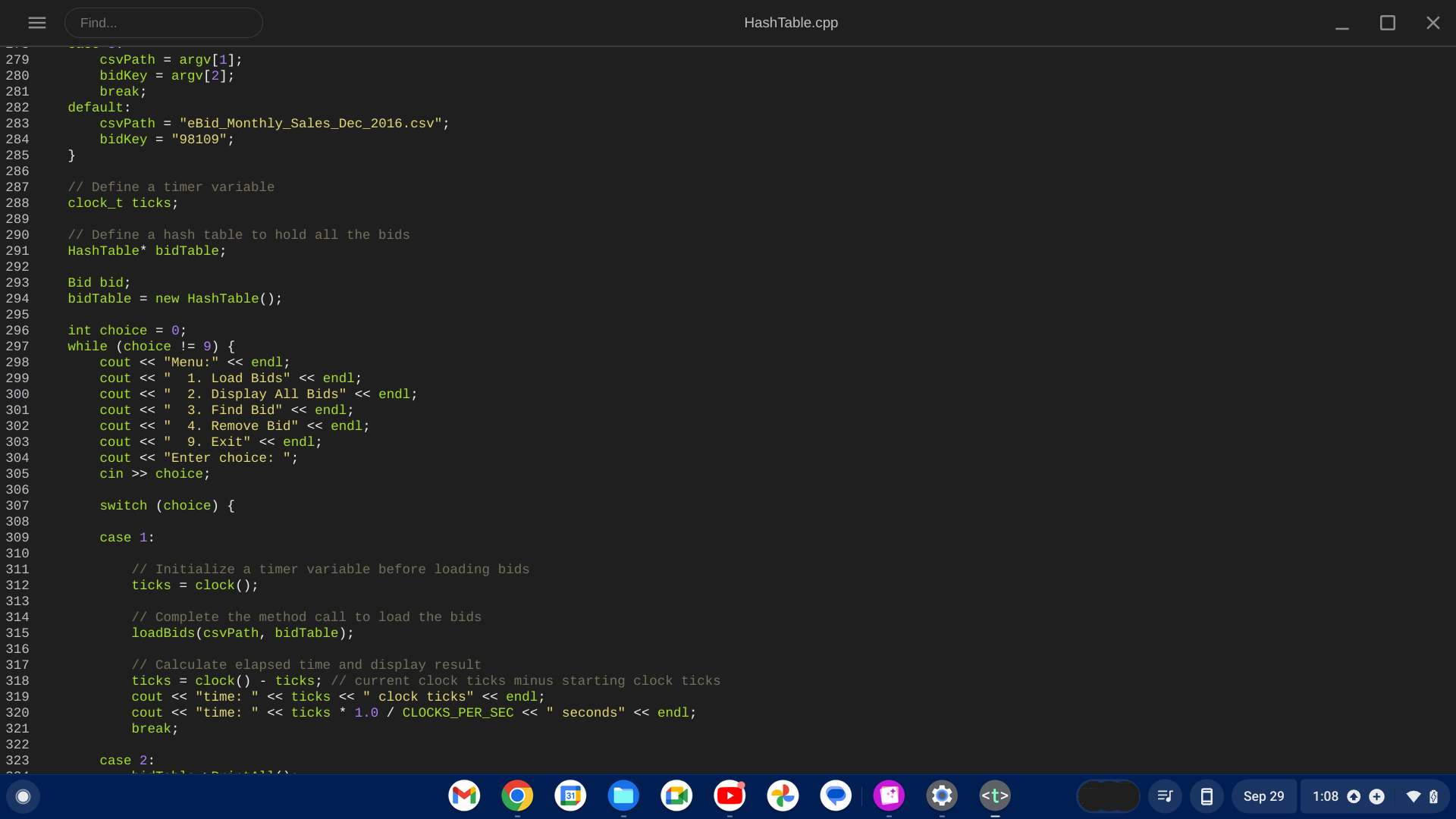Viewport: 1456px width, 819px height.
Task: Select the Text editor app icon
Action: point(995,795)
